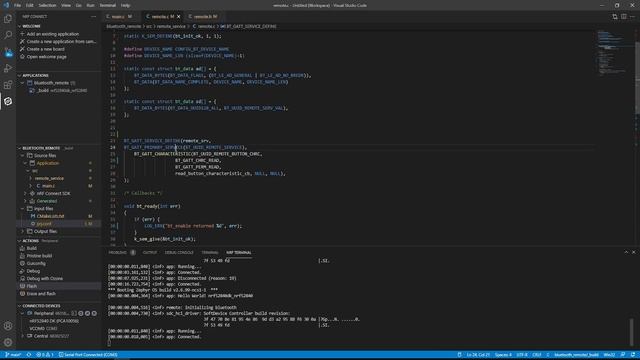Click the terminal panel vertical scrollbar
The height and width of the screenshot is (360, 640).
(x=631, y=331)
